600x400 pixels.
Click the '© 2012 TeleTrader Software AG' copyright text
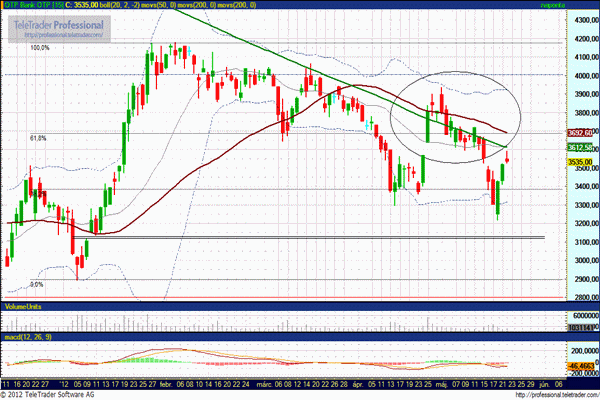coord(47,395)
